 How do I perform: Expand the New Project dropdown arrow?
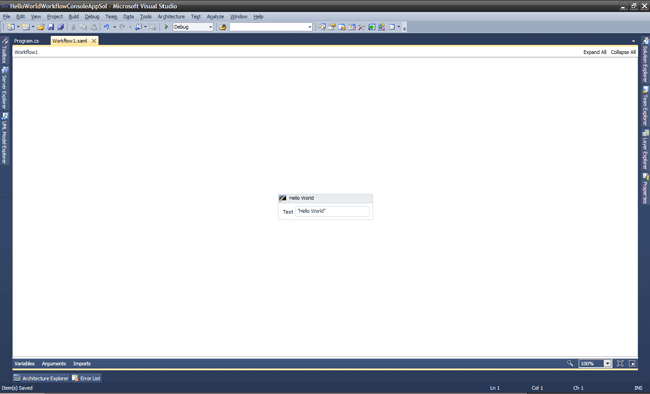coord(18,27)
